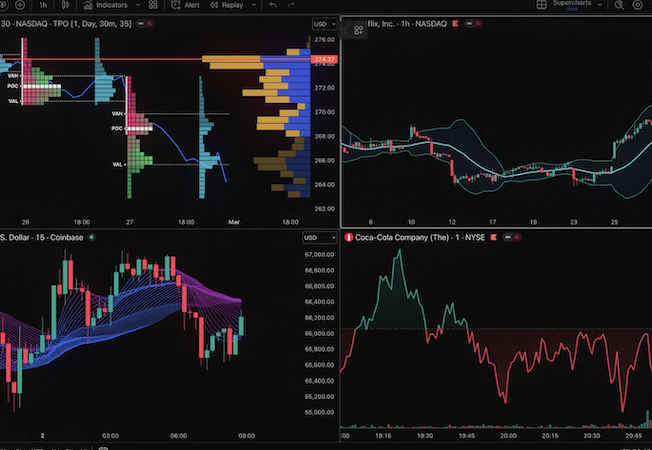This screenshot has width=652, height=450.
Task: Open the layout grid setup icon
Action: 541,5
